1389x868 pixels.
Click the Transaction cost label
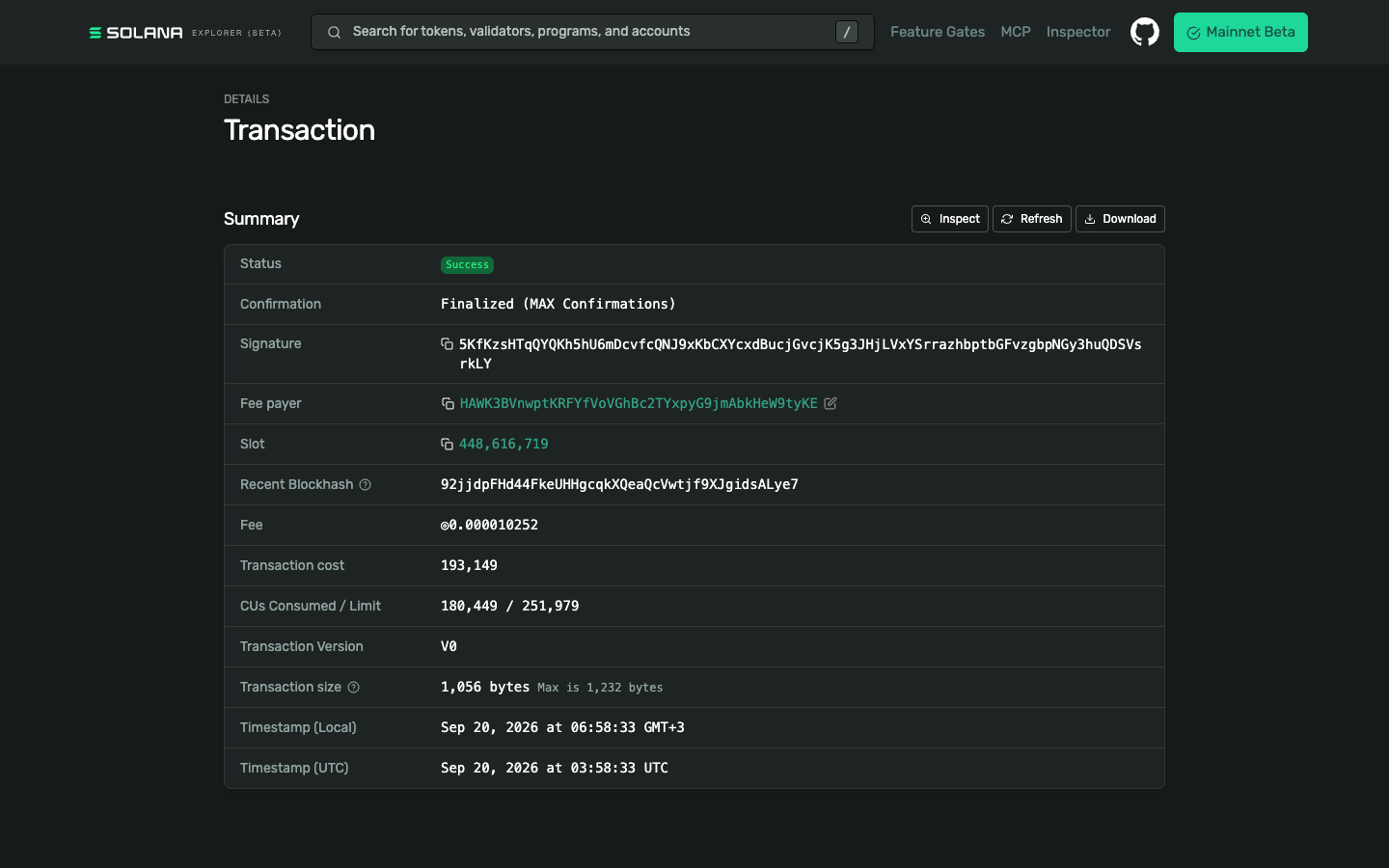pos(292,565)
